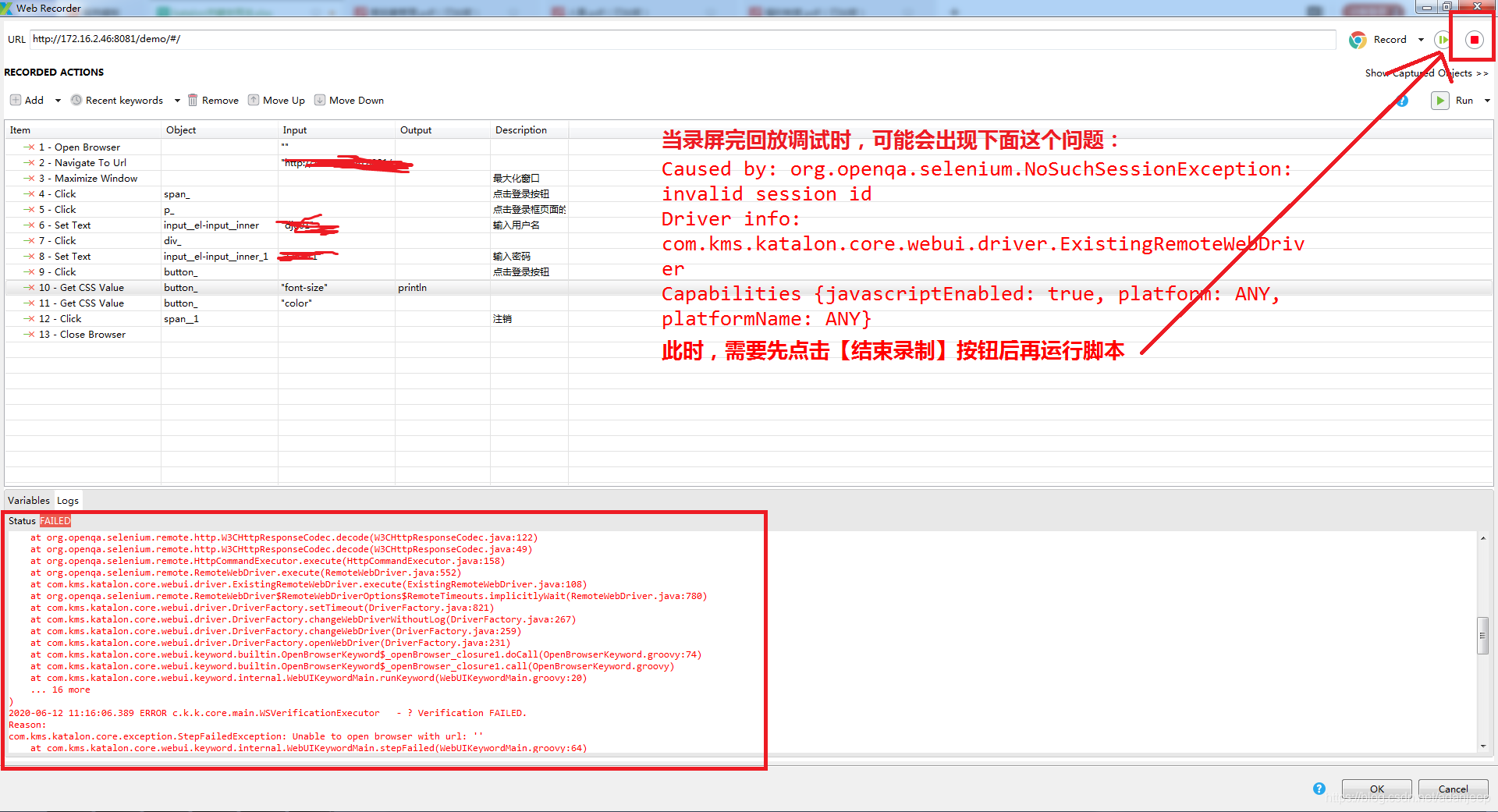This screenshot has width=1498, height=812.
Task: Click the Web Recorder title bar icon
Action: 6,8
